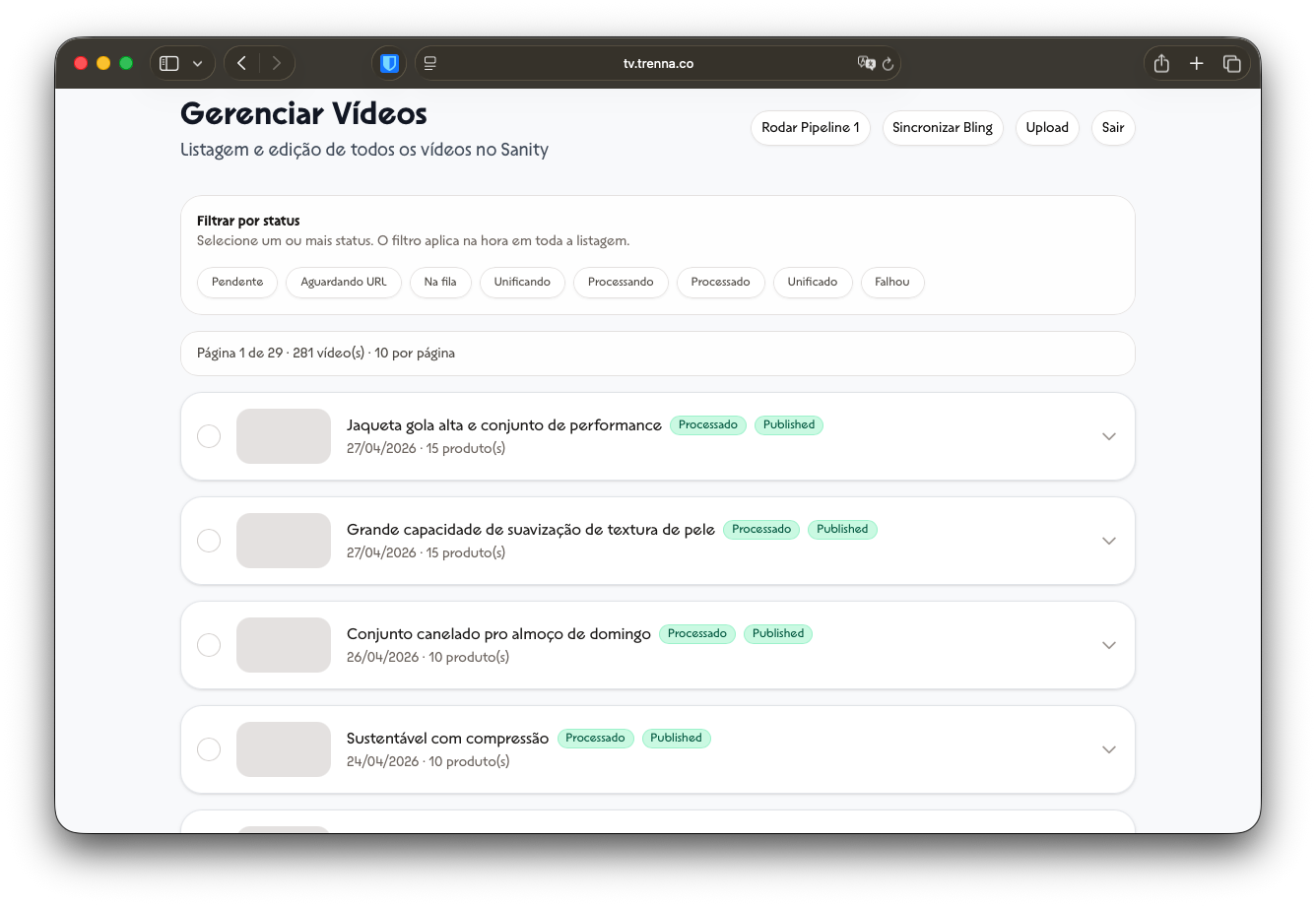
Task: Open the Upload button
Action: coord(1047,128)
